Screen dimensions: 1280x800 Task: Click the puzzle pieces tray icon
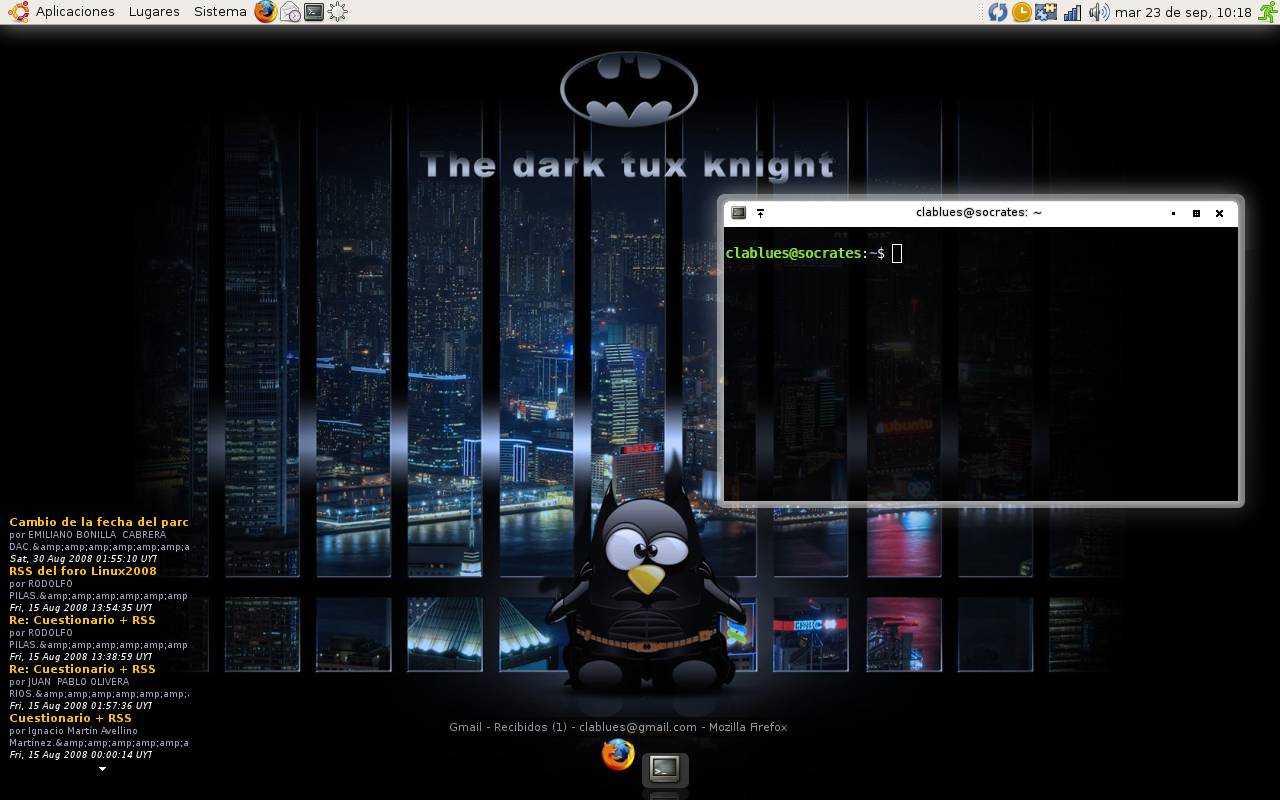(1046, 12)
